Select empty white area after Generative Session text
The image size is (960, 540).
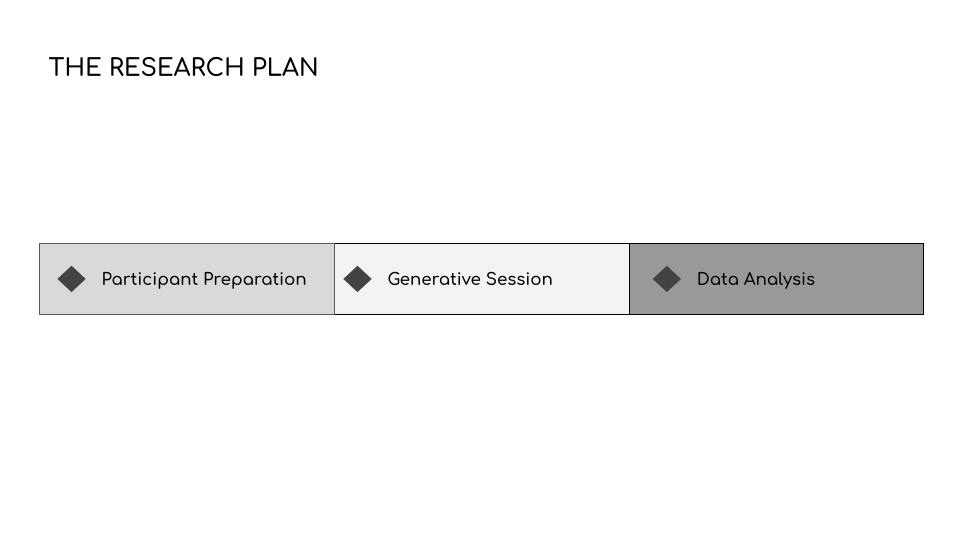click(591, 279)
